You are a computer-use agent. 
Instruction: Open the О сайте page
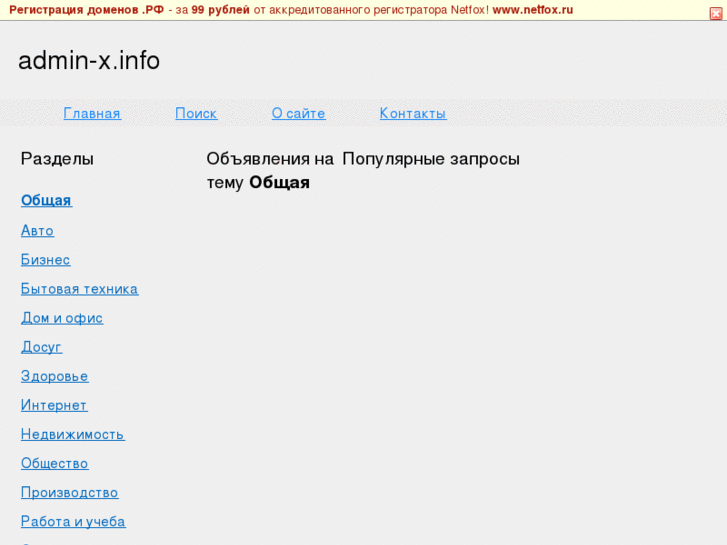click(299, 113)
